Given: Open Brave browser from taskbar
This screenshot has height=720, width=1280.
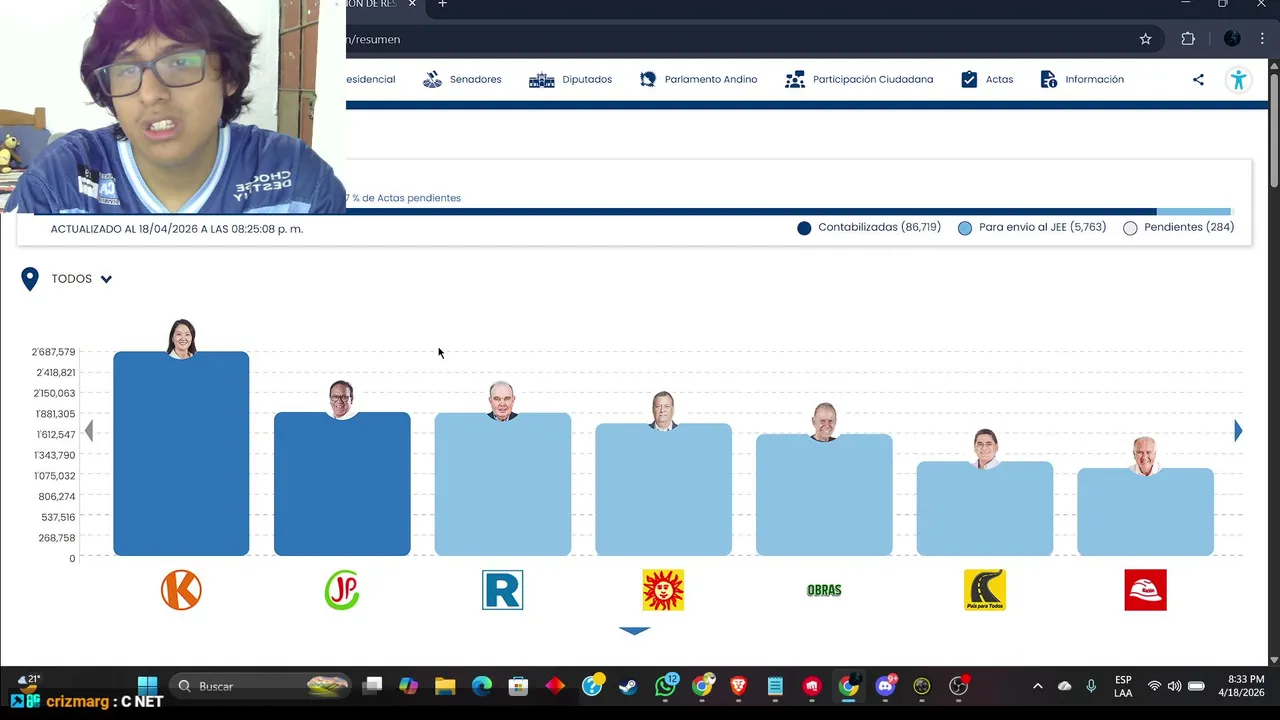Looking at the screenshot, I should (738, 686).
